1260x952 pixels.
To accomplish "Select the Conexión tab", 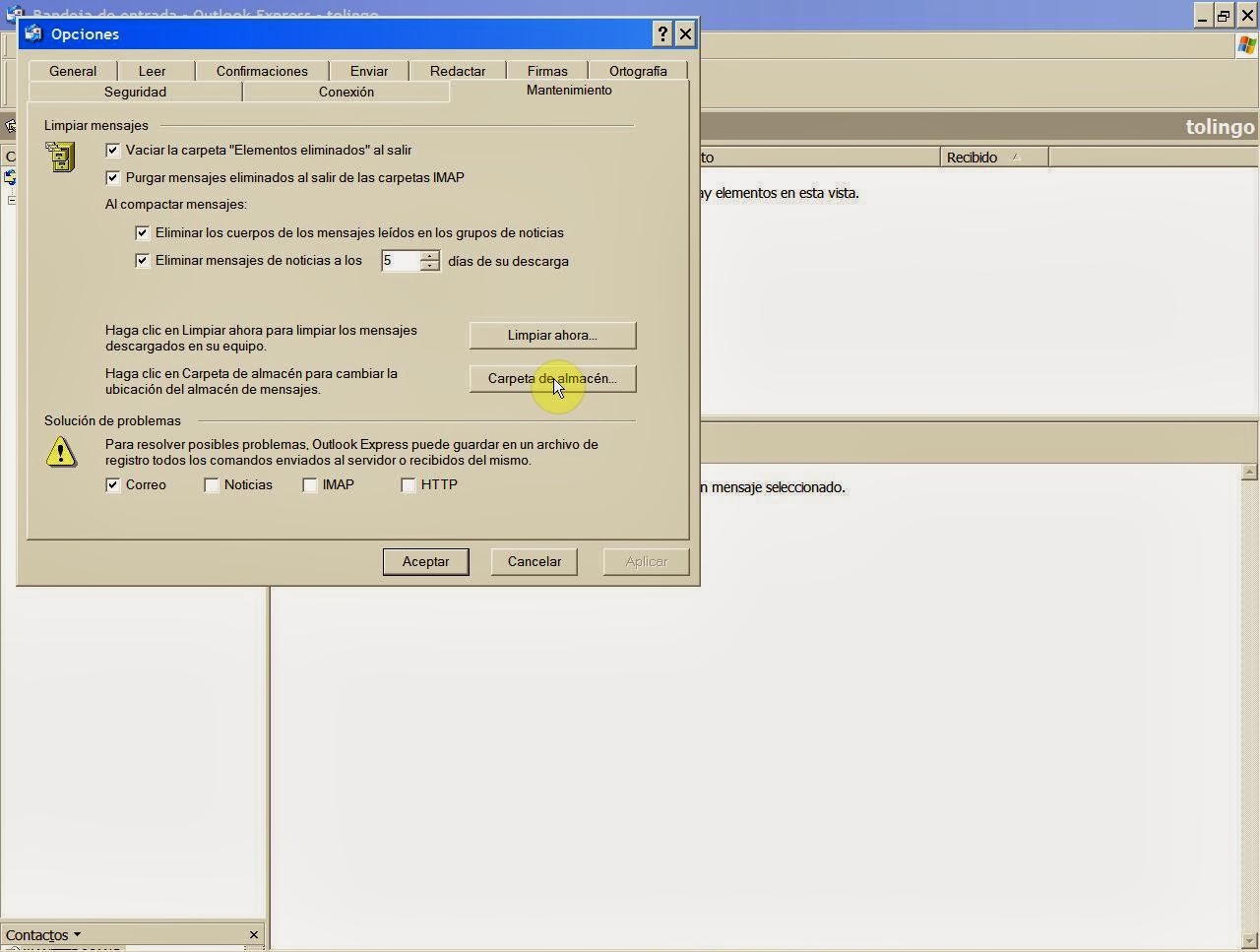I will (346, 92).
